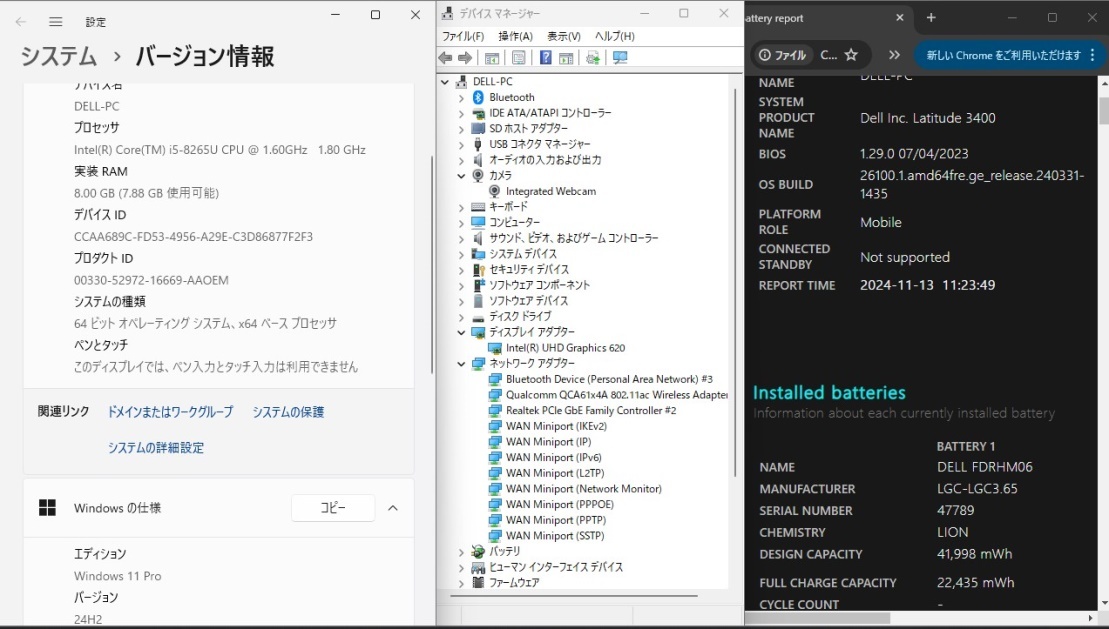Viewport: 1109px width, 629px height.
Task: Expand the IDE ATA/ATAPI コントローラー node
Action: coord(461,113)
